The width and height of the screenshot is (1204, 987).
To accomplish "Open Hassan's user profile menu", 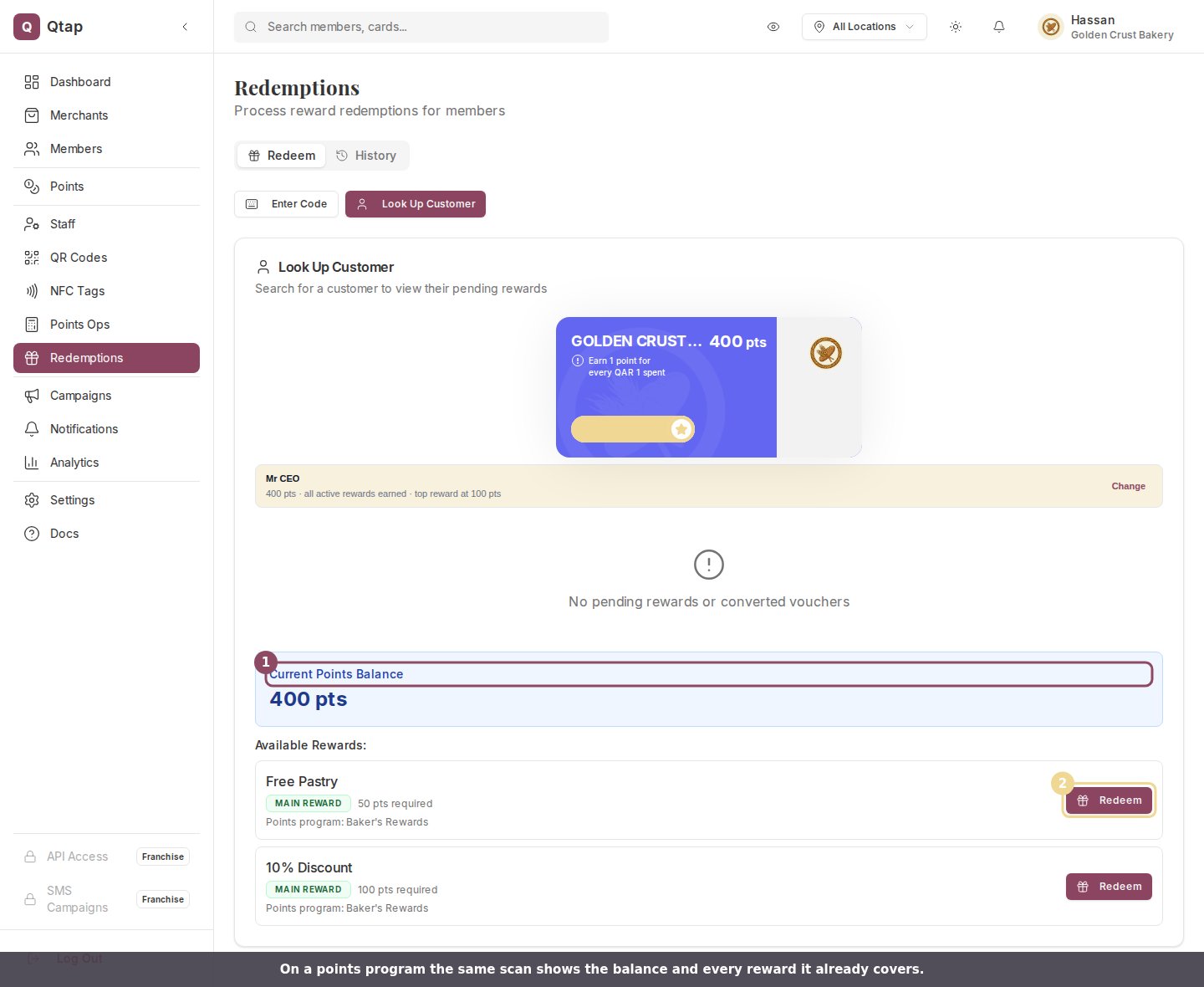I will (1105, 27).
